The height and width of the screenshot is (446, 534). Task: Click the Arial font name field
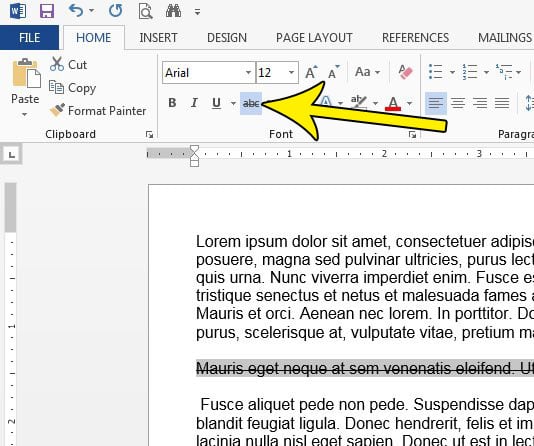(x=204, y=73)
